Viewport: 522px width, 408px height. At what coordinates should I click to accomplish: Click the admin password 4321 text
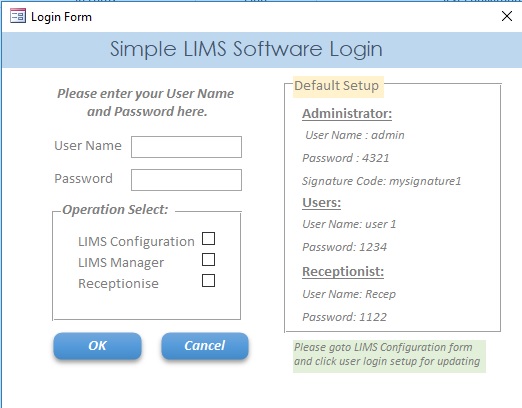[346, 158]
